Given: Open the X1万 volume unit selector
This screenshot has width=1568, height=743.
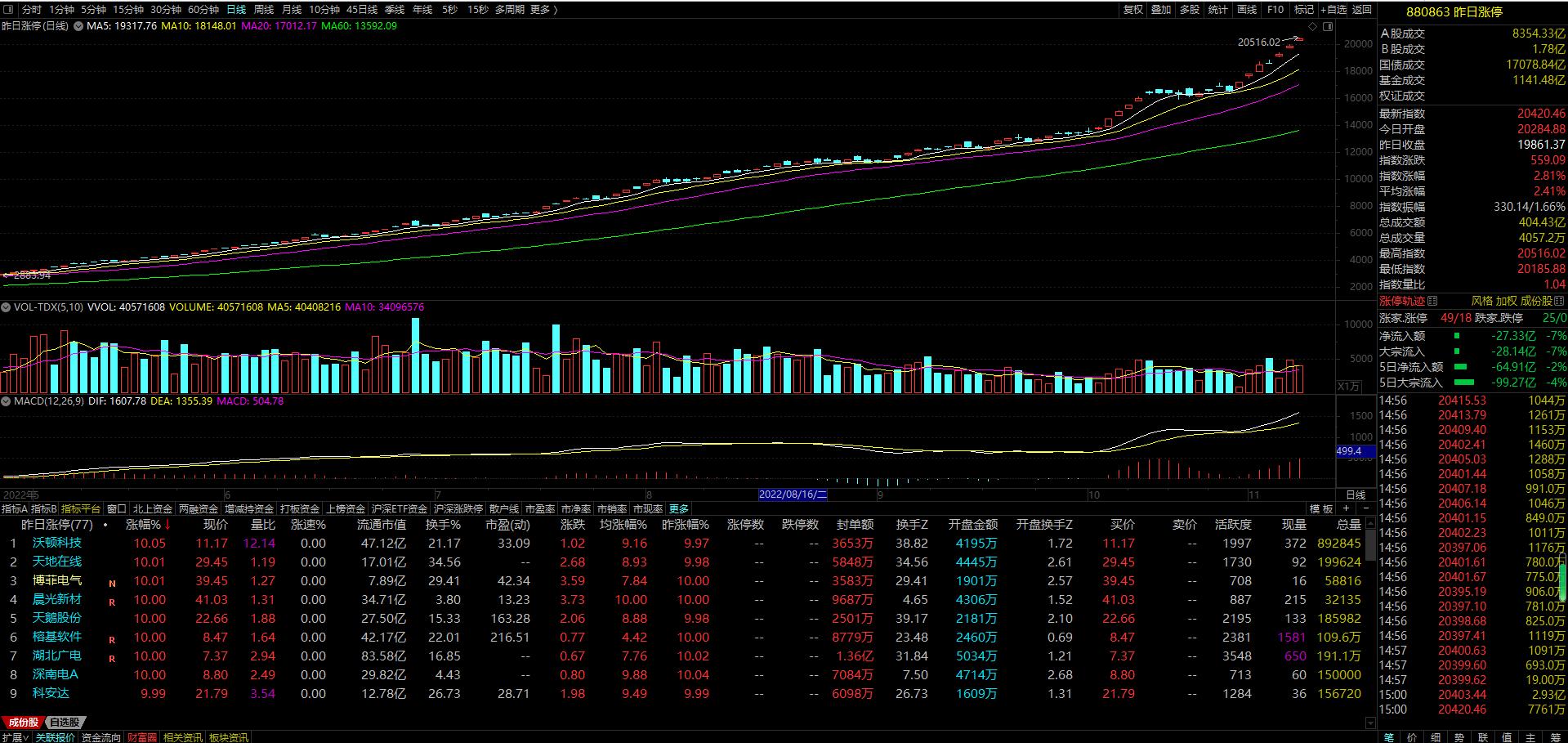Looking at the screenshot, I should click(1349, 386).
